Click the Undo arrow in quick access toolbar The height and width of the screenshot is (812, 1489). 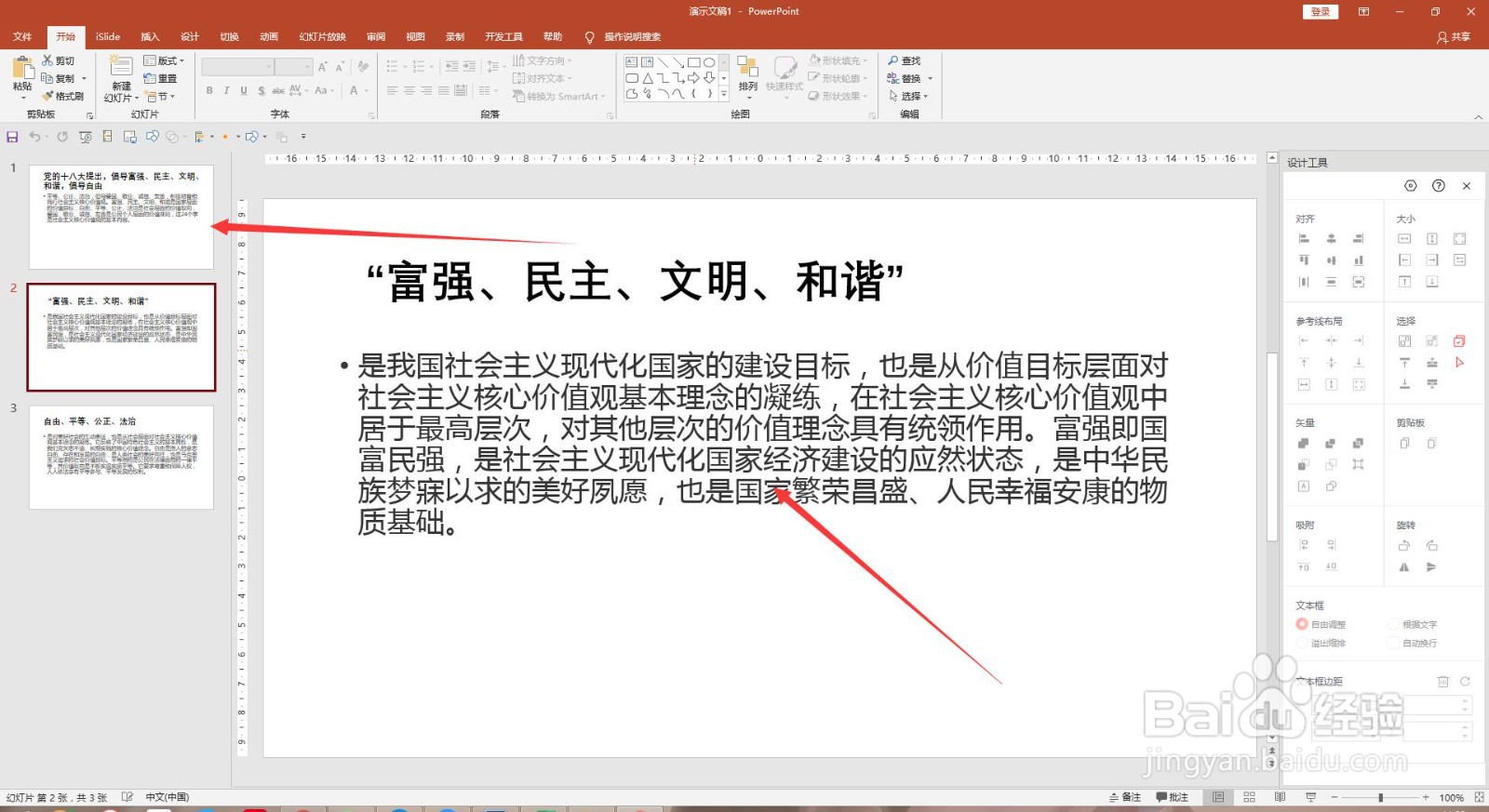tap(34, 137)
